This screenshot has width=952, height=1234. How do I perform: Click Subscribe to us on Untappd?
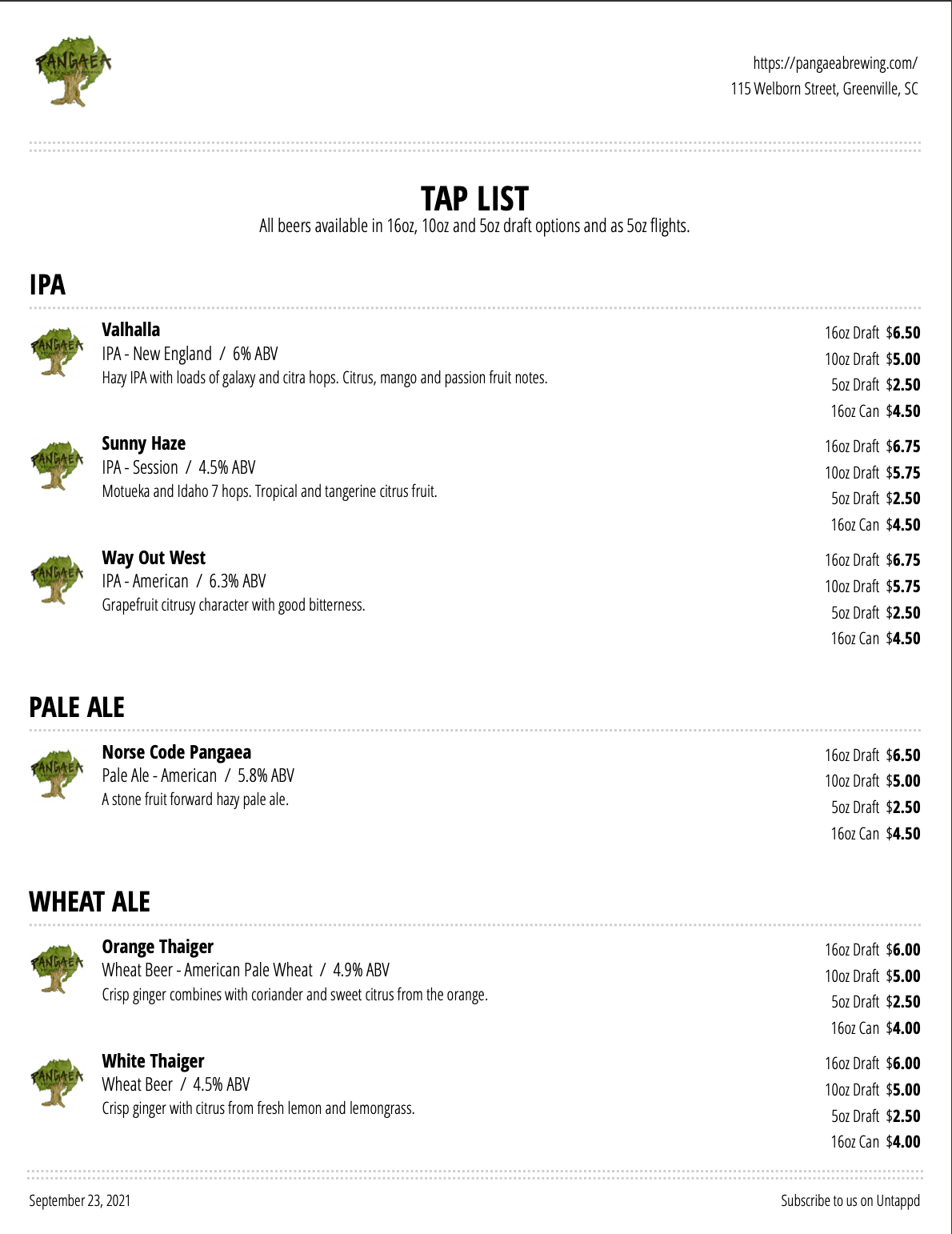point(850,1200)
